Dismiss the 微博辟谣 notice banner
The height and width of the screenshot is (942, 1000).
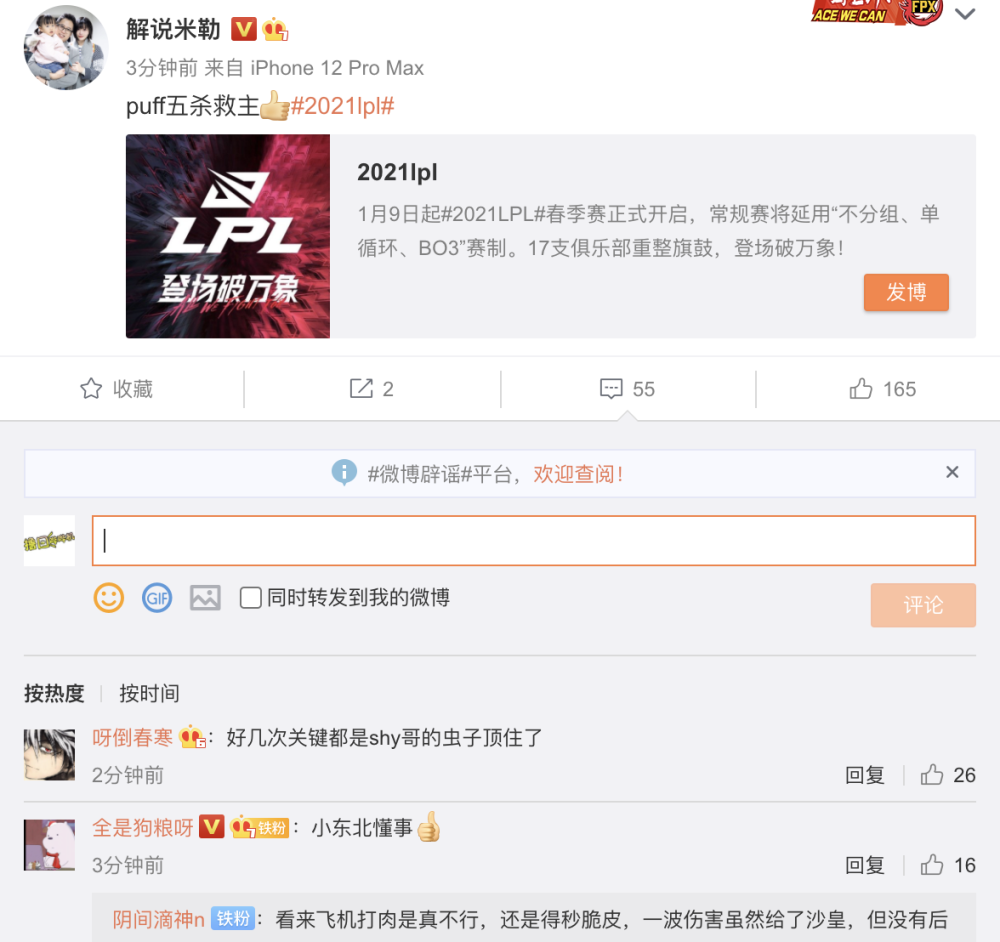(x=952, y=472)
